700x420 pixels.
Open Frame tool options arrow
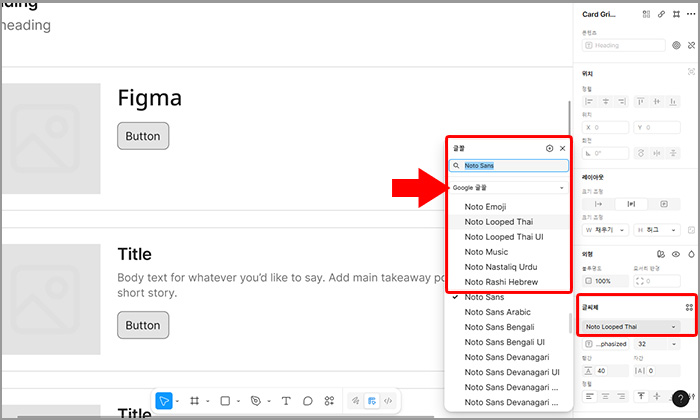[208, 401]
